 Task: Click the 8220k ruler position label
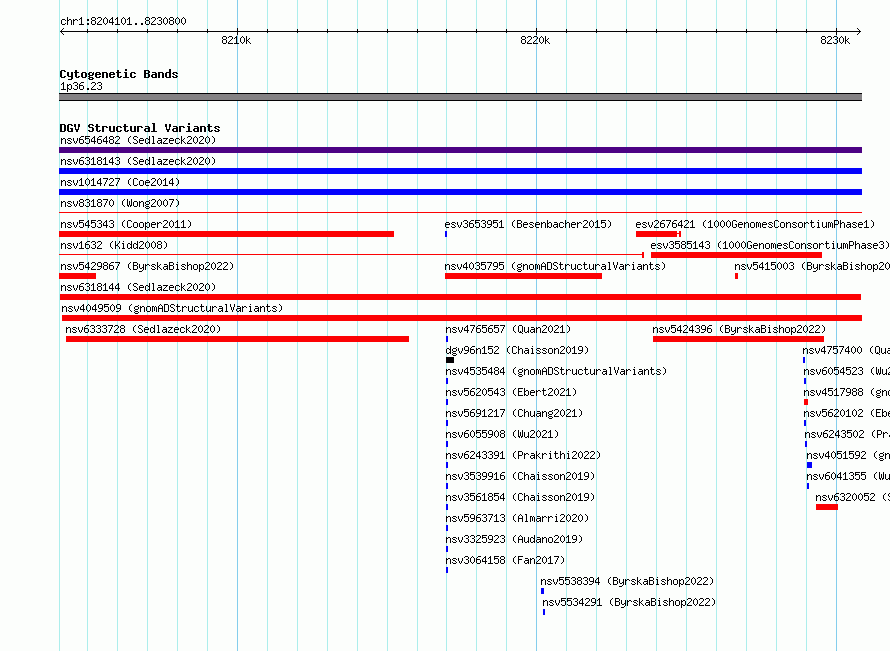tap(535, 40)
